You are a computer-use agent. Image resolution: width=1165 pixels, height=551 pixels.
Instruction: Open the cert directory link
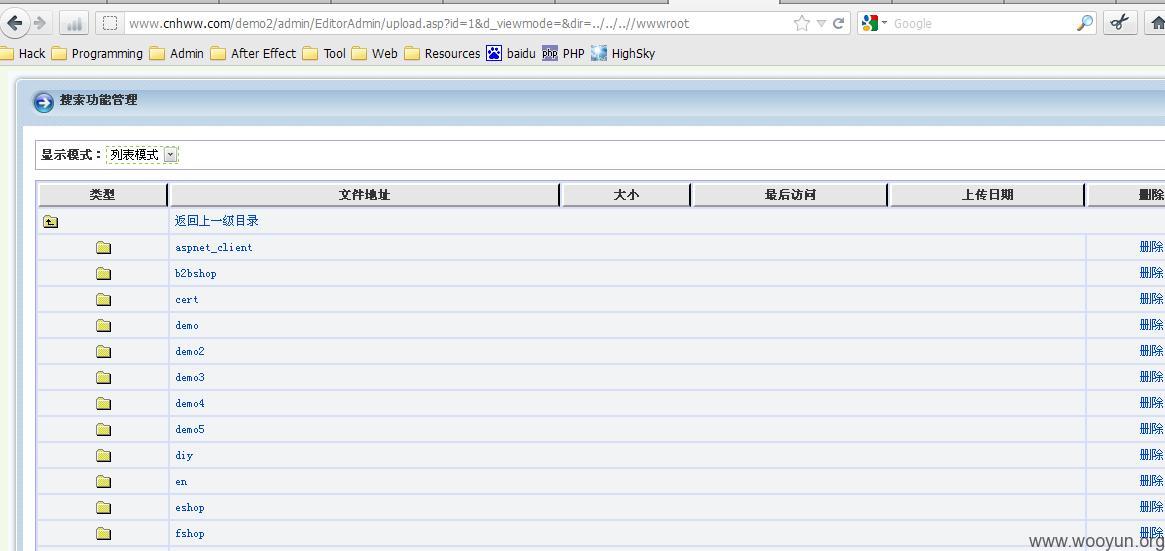coord(187,299)
